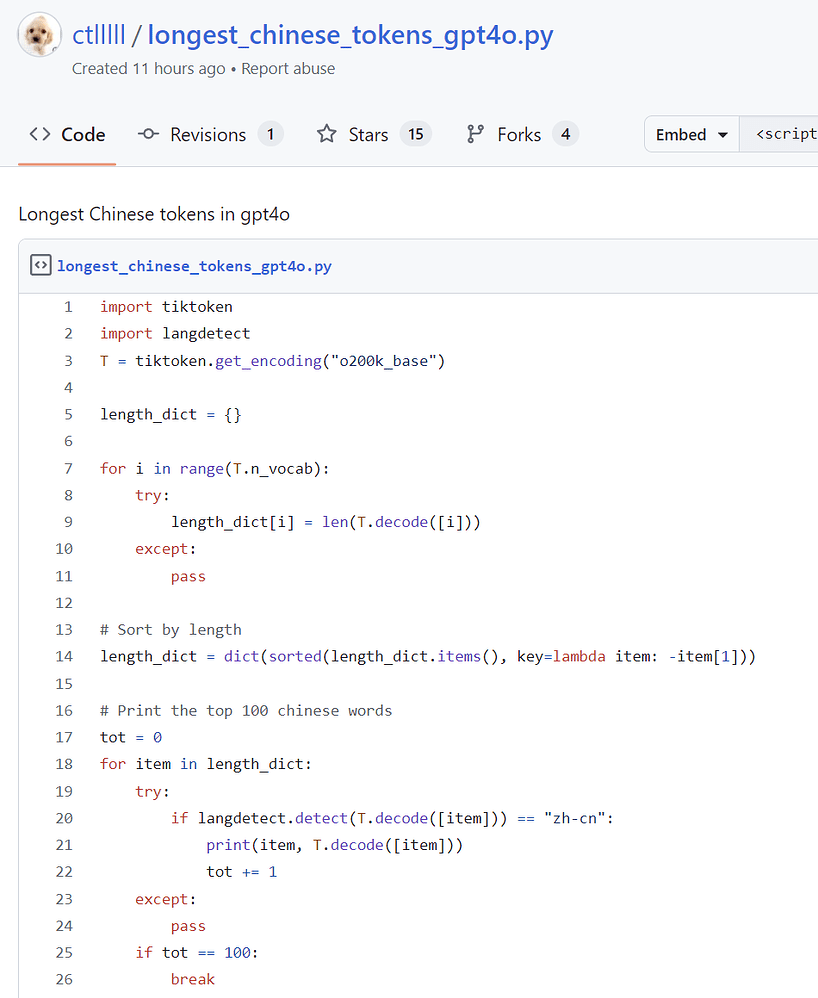Expand the Embed dropdown
This screenshot has height=998, width=818.
point(692,134)
